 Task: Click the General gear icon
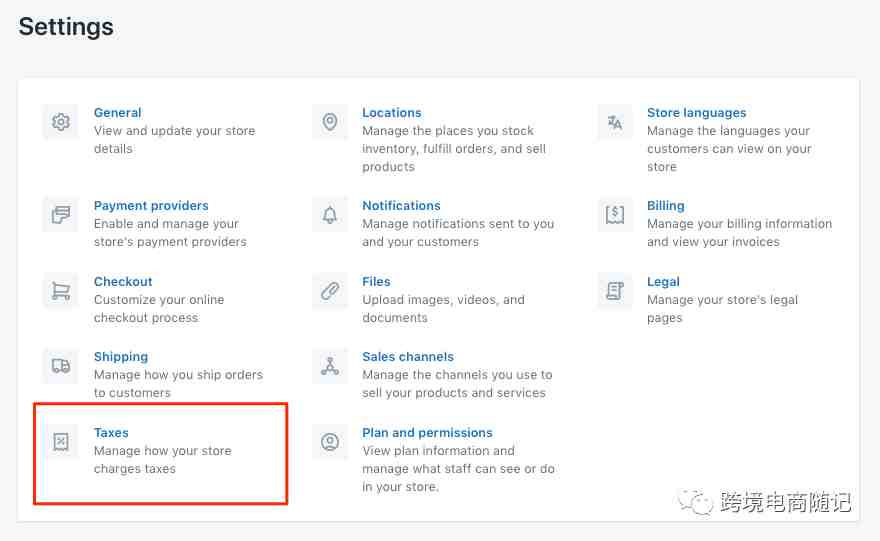click(x=61, y=122)
